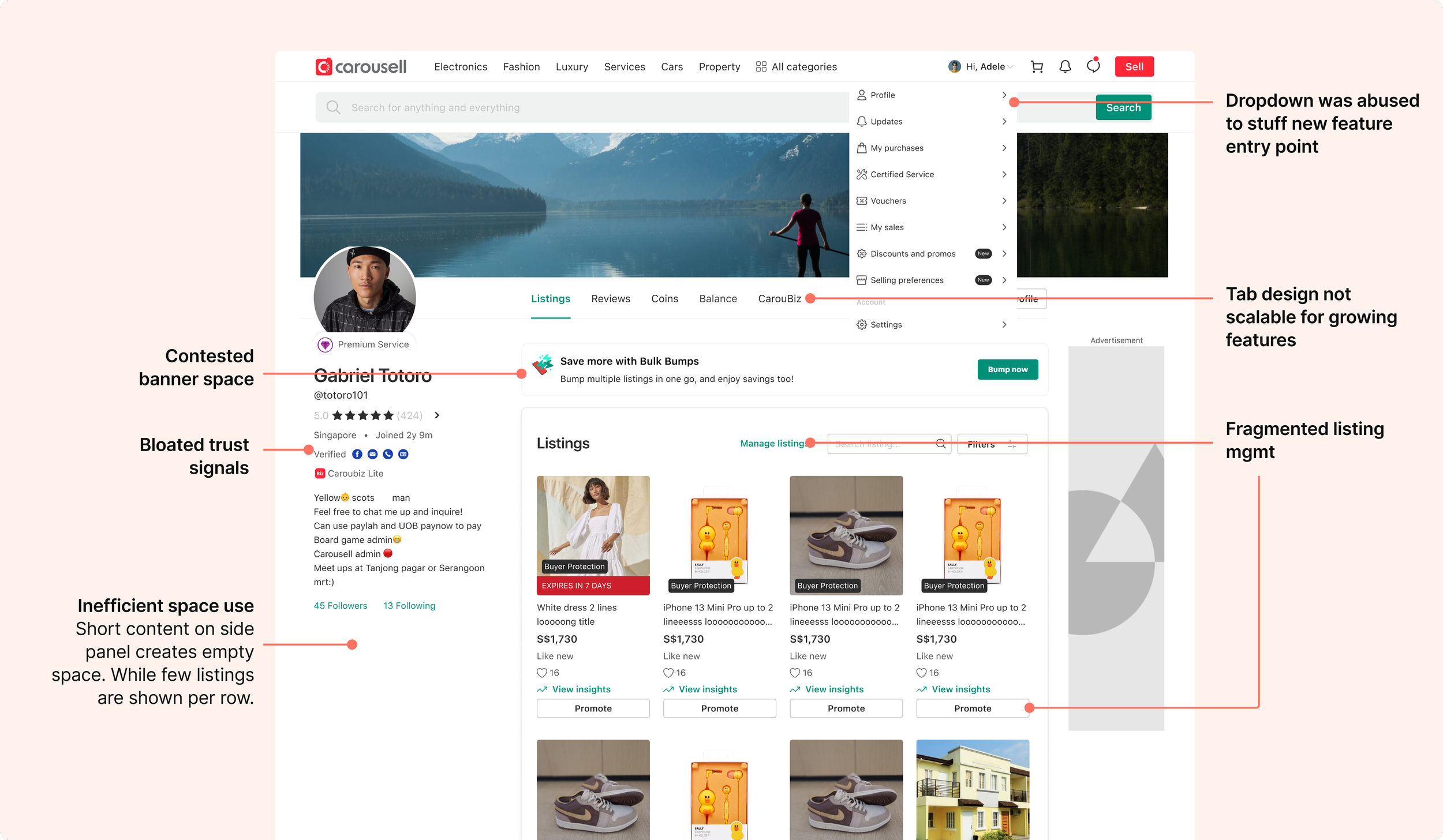This screenshot has height=840, width=1443.
Task: Click the All categories grid icon
Action: (761, 67)
